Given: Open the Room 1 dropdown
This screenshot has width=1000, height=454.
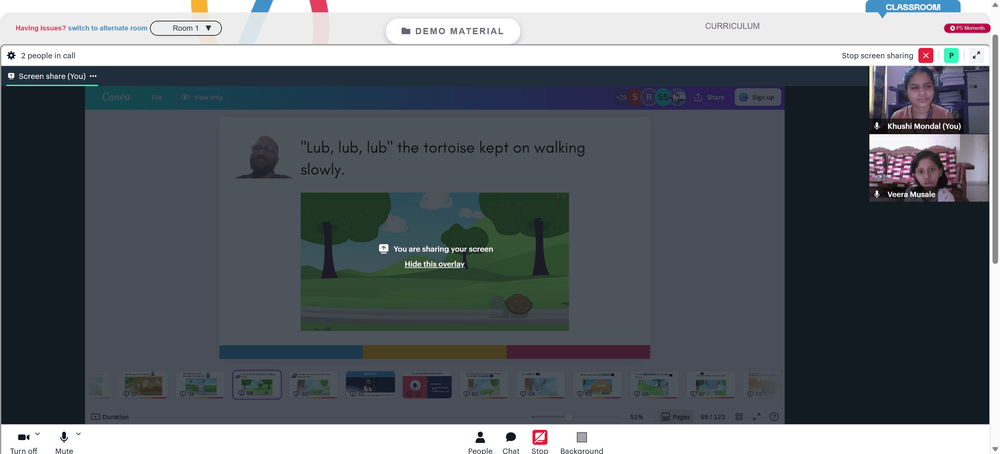Looking at the screenshot, I should (x=186, y=28).
